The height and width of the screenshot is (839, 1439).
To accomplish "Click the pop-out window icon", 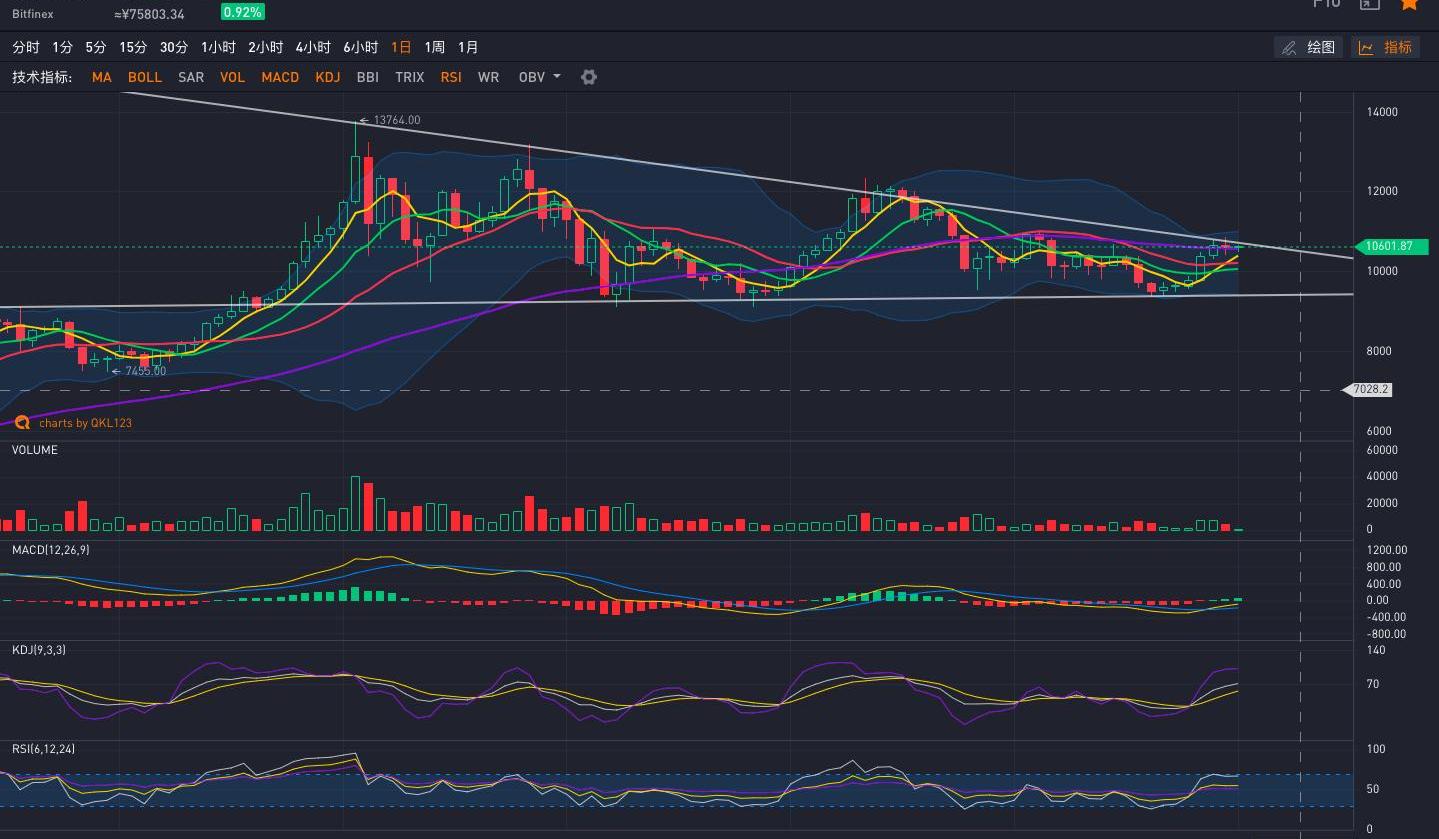I will click(x=1369, y=4).
